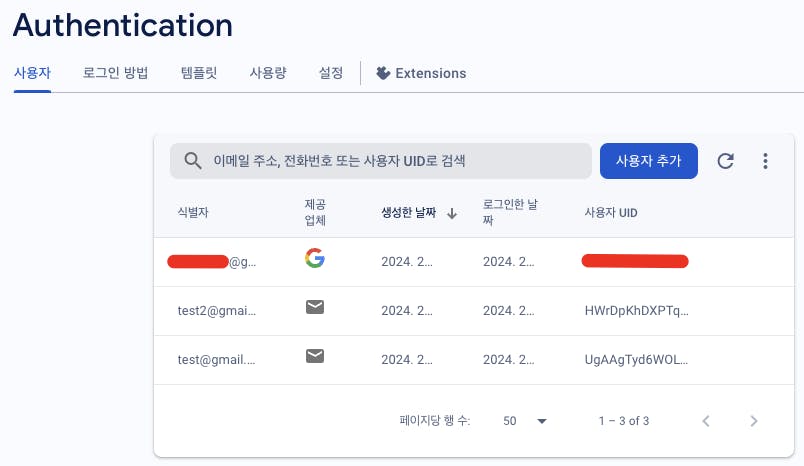Click the Google provider icon

[x=315, y=259]
